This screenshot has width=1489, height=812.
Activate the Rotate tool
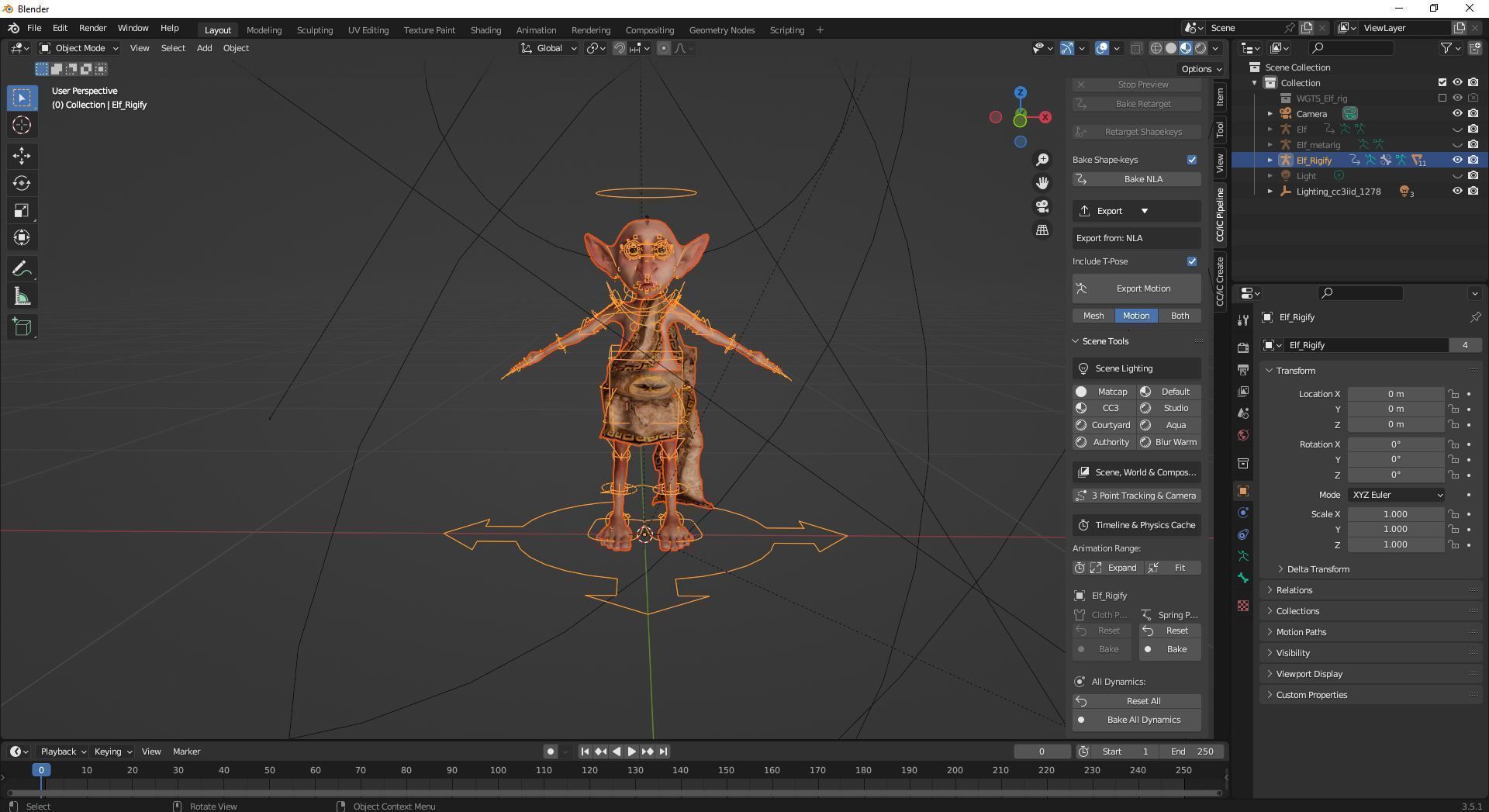click(22, 183)
